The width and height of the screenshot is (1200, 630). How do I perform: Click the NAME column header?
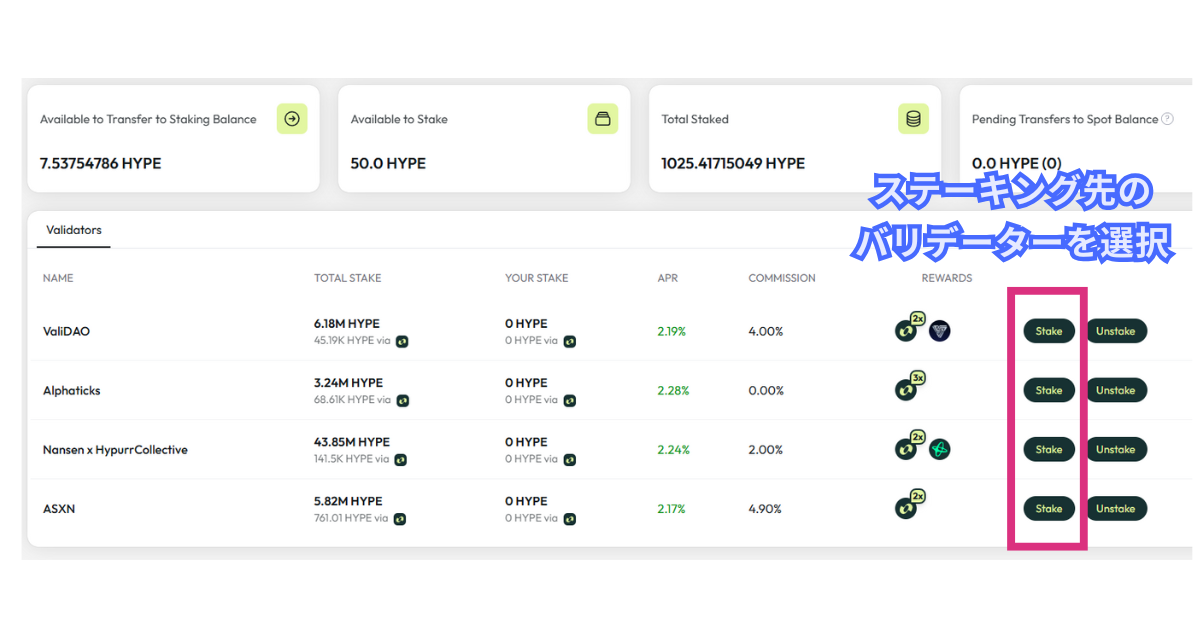coord(58,278)
